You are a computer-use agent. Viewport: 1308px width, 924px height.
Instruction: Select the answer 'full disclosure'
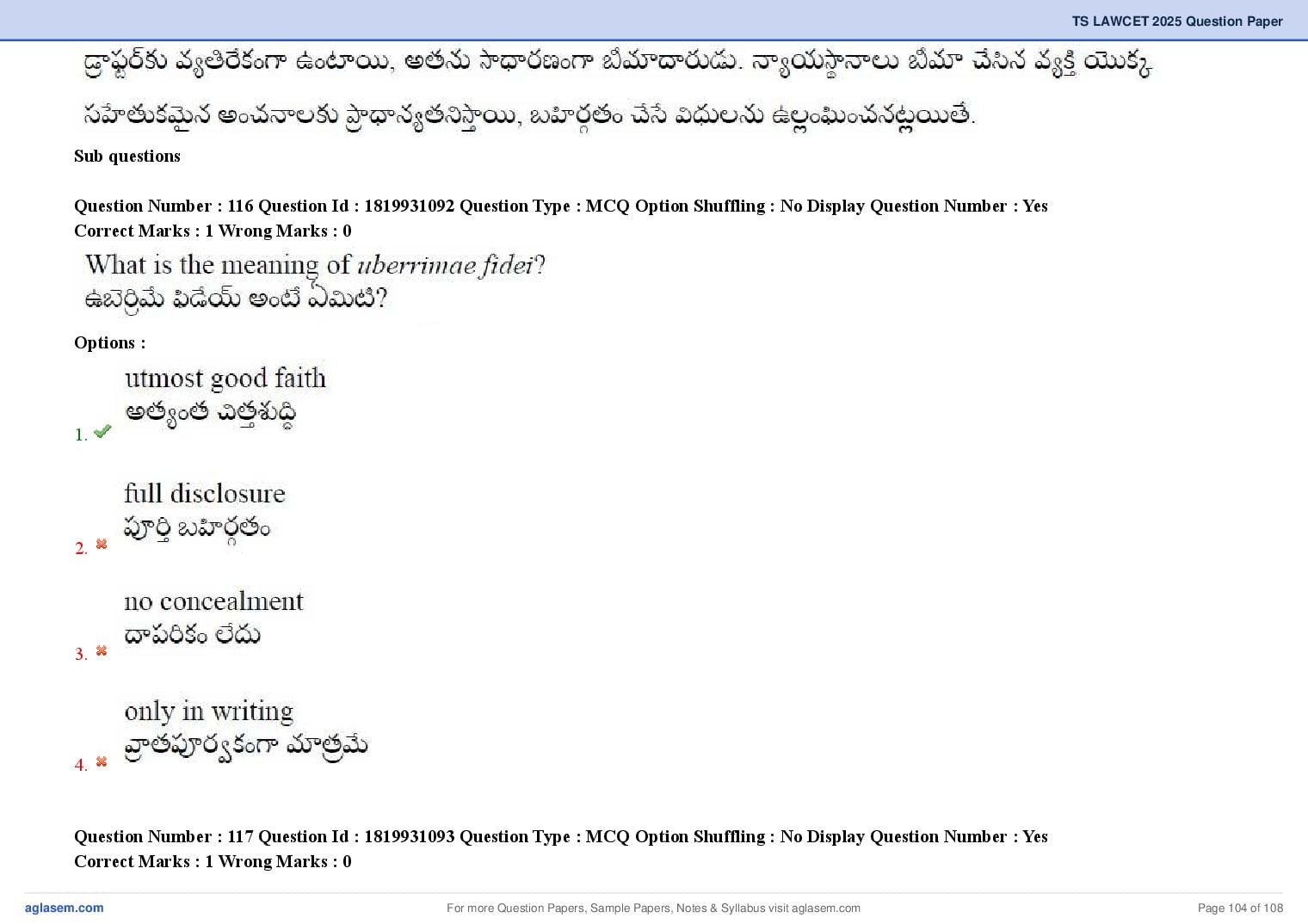click(x=205, y=493)
